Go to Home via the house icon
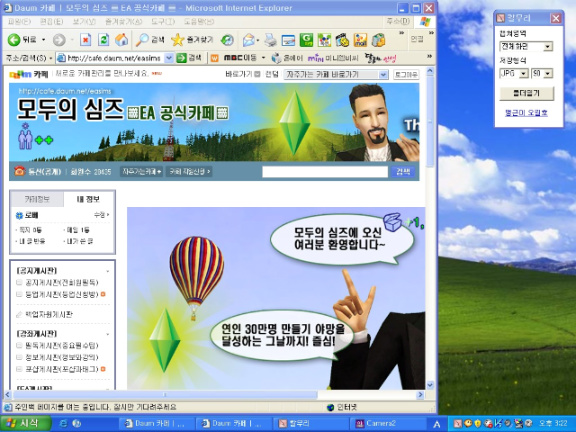 pos(122,39)
